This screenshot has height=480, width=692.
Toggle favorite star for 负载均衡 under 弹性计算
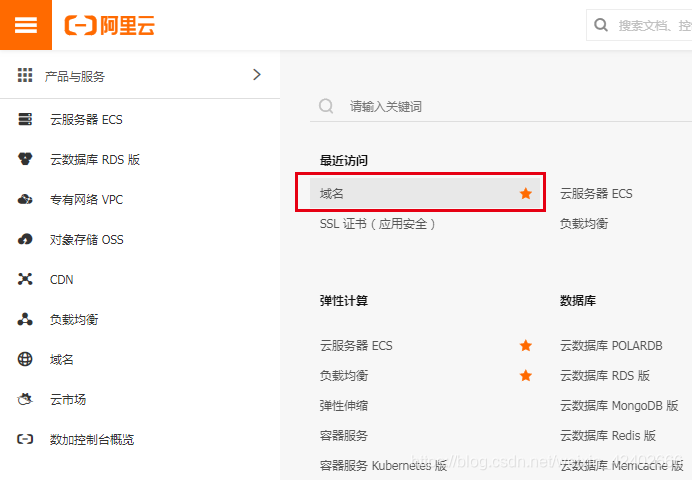(x=526, y=375)
